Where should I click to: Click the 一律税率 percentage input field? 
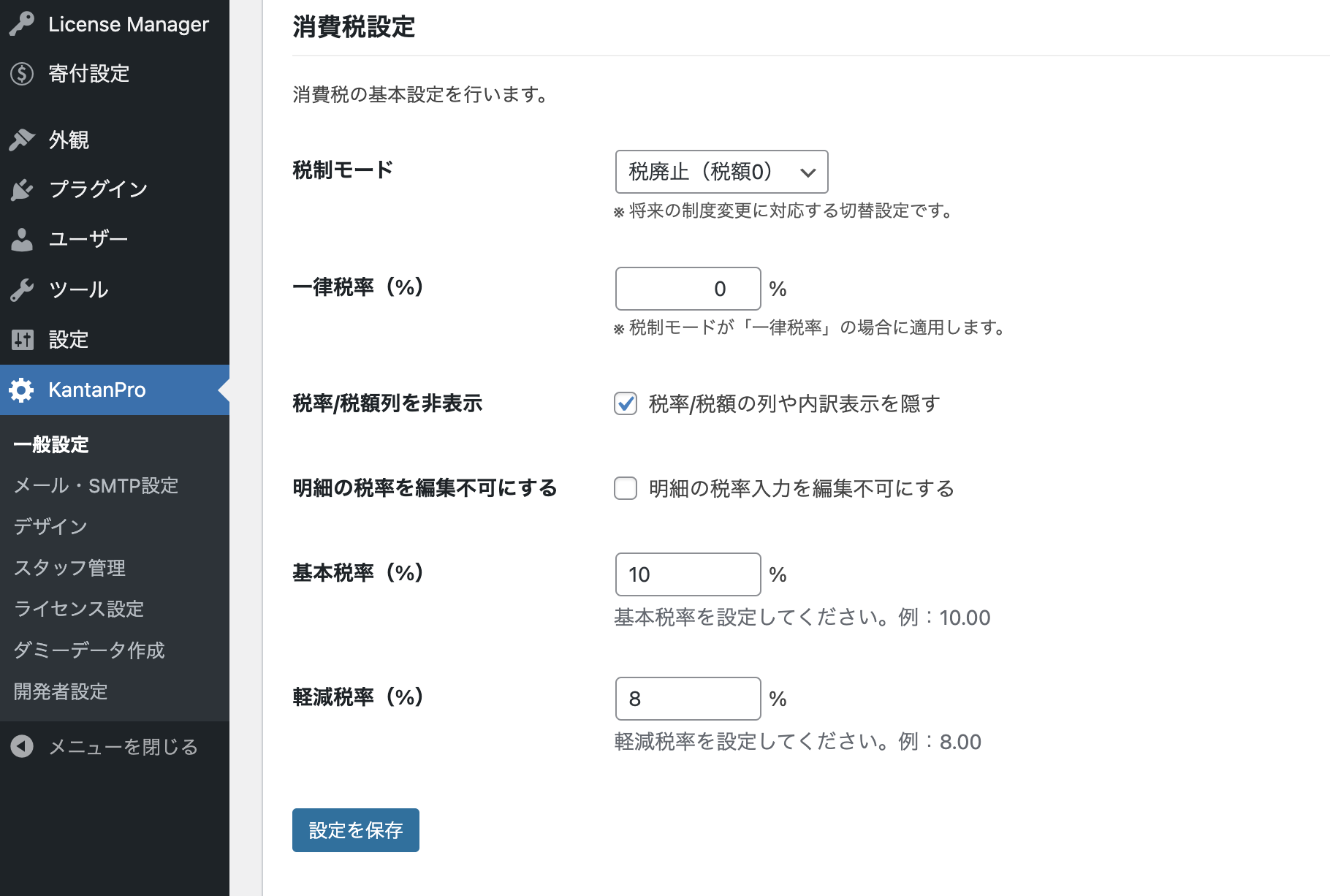pyautogui.click(x=688, y=289)
